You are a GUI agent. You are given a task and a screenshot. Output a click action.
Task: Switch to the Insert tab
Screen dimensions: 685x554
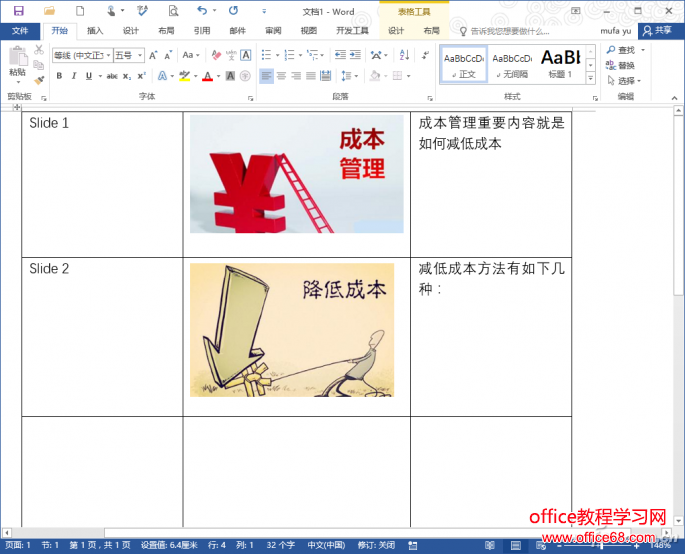pos(95,31)
